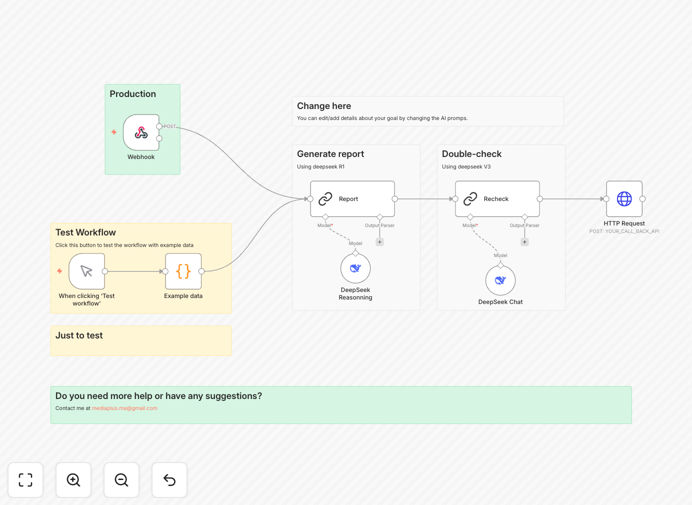Click the Recheck node output connector
The image size is (692, 505).
click(540, 199)
